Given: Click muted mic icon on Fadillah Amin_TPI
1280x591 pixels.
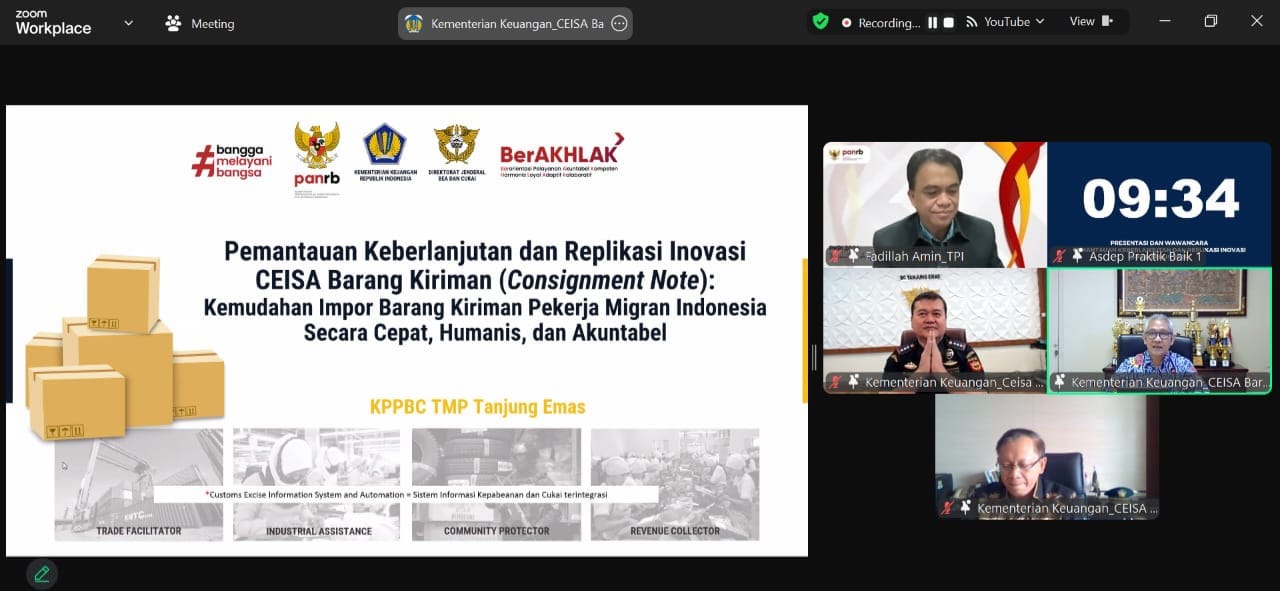Looking at the screenshot, I should [835, 256].
